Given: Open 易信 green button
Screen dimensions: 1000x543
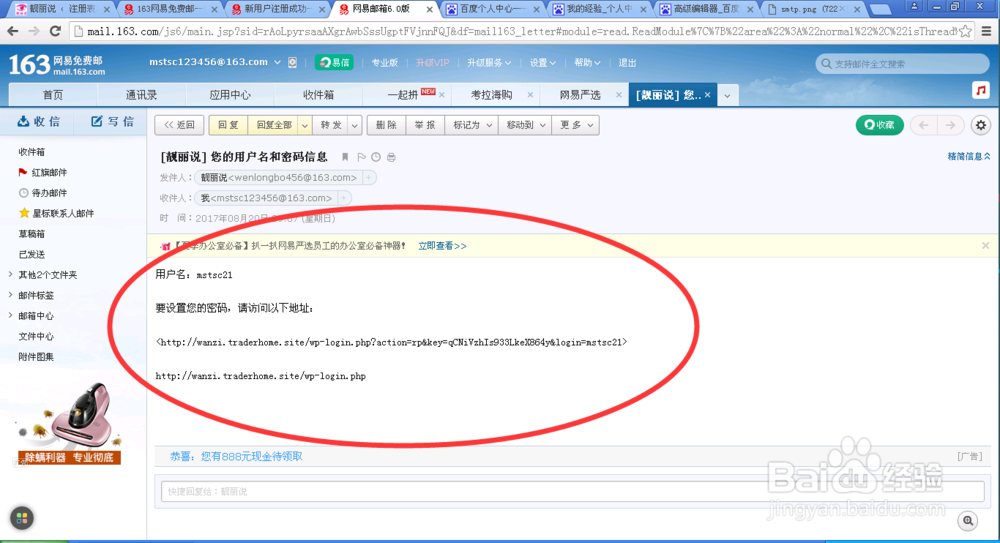Looking at the screenshot, I should tap(334, 63).
